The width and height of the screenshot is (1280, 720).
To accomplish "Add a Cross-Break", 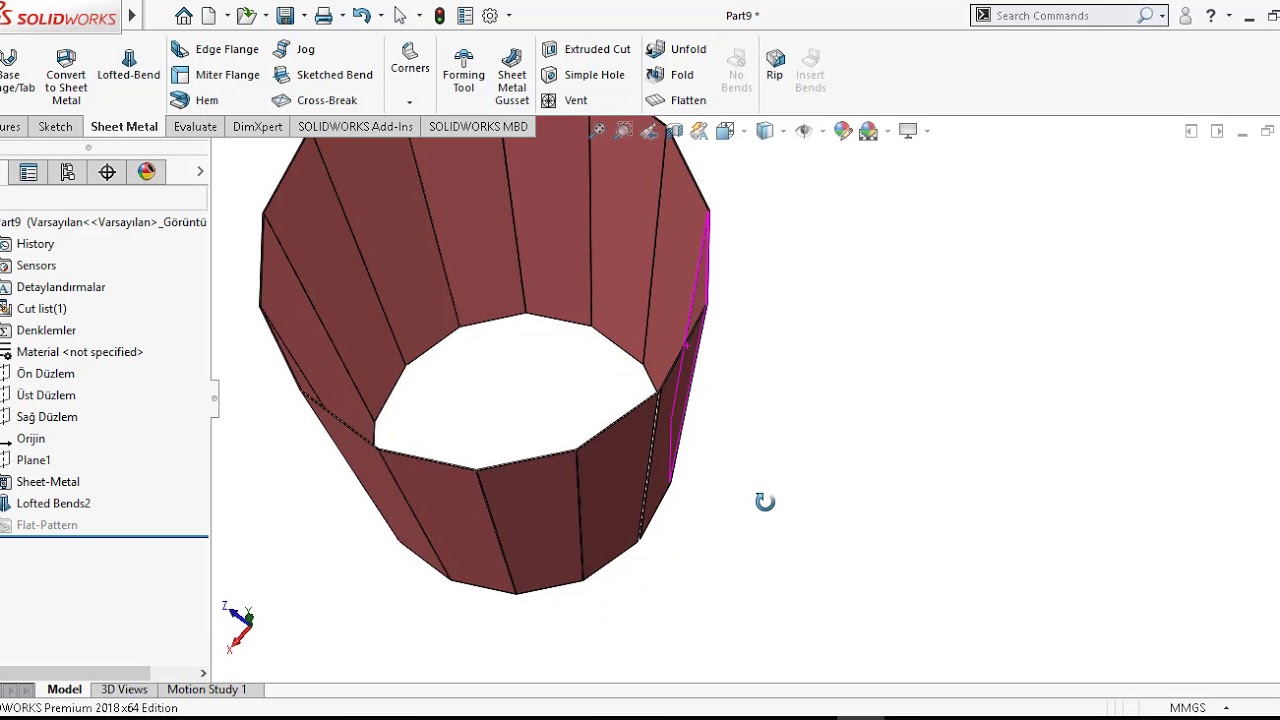I will tap(314, 100).
